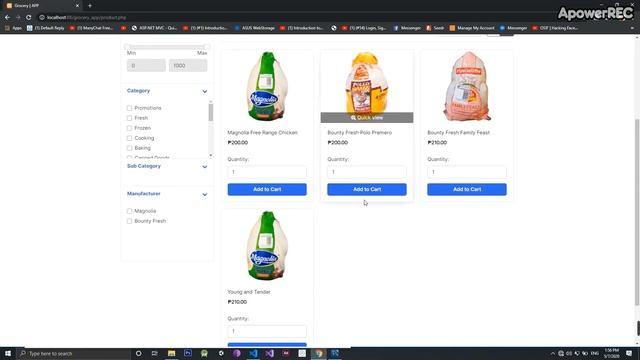Viewport: 640px width, 360px height.
Task: Open the Windows Start menu
Action: pyautogui.click(x=8, y=353)
